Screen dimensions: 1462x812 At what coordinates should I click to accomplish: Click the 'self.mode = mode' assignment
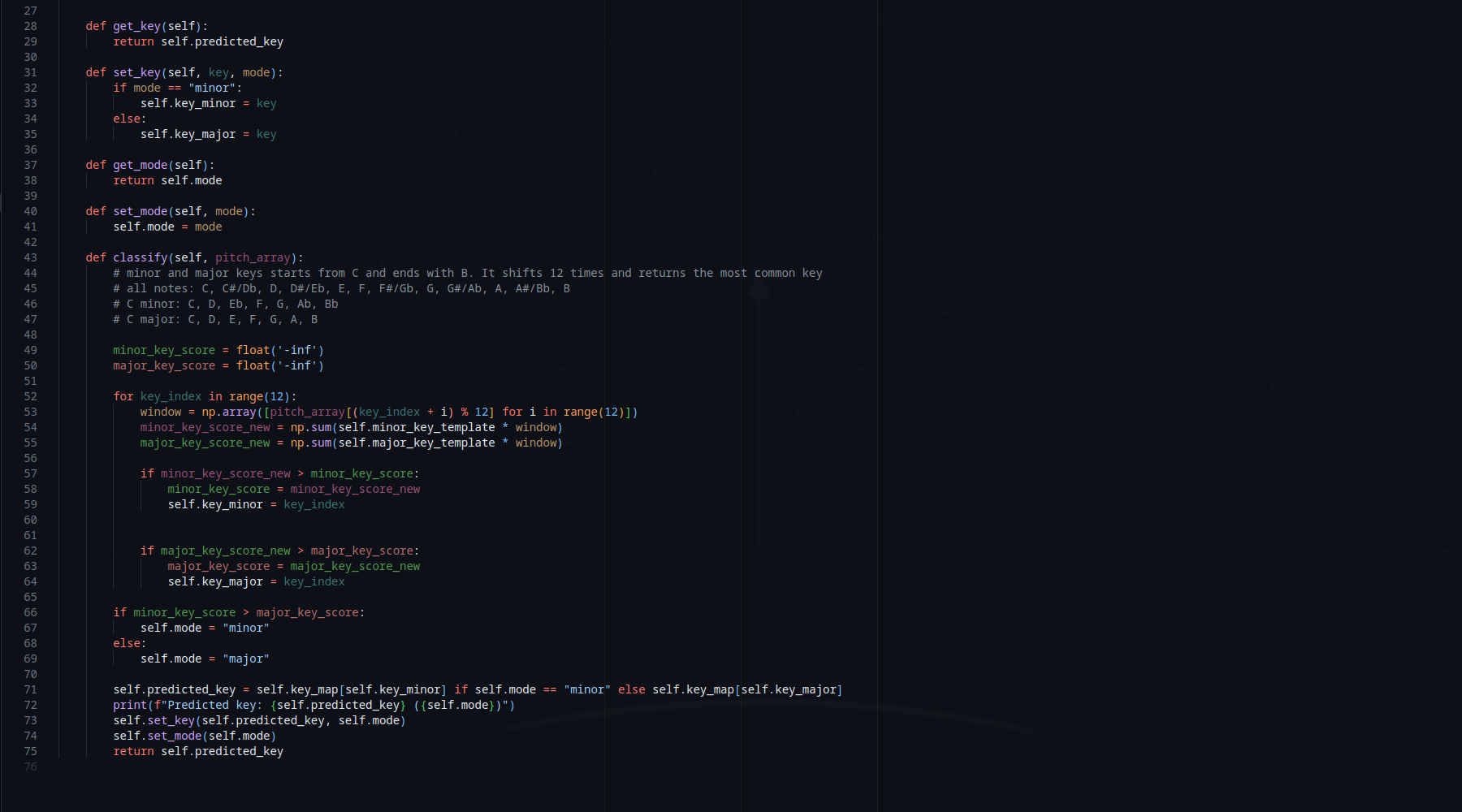click(167, 227)
